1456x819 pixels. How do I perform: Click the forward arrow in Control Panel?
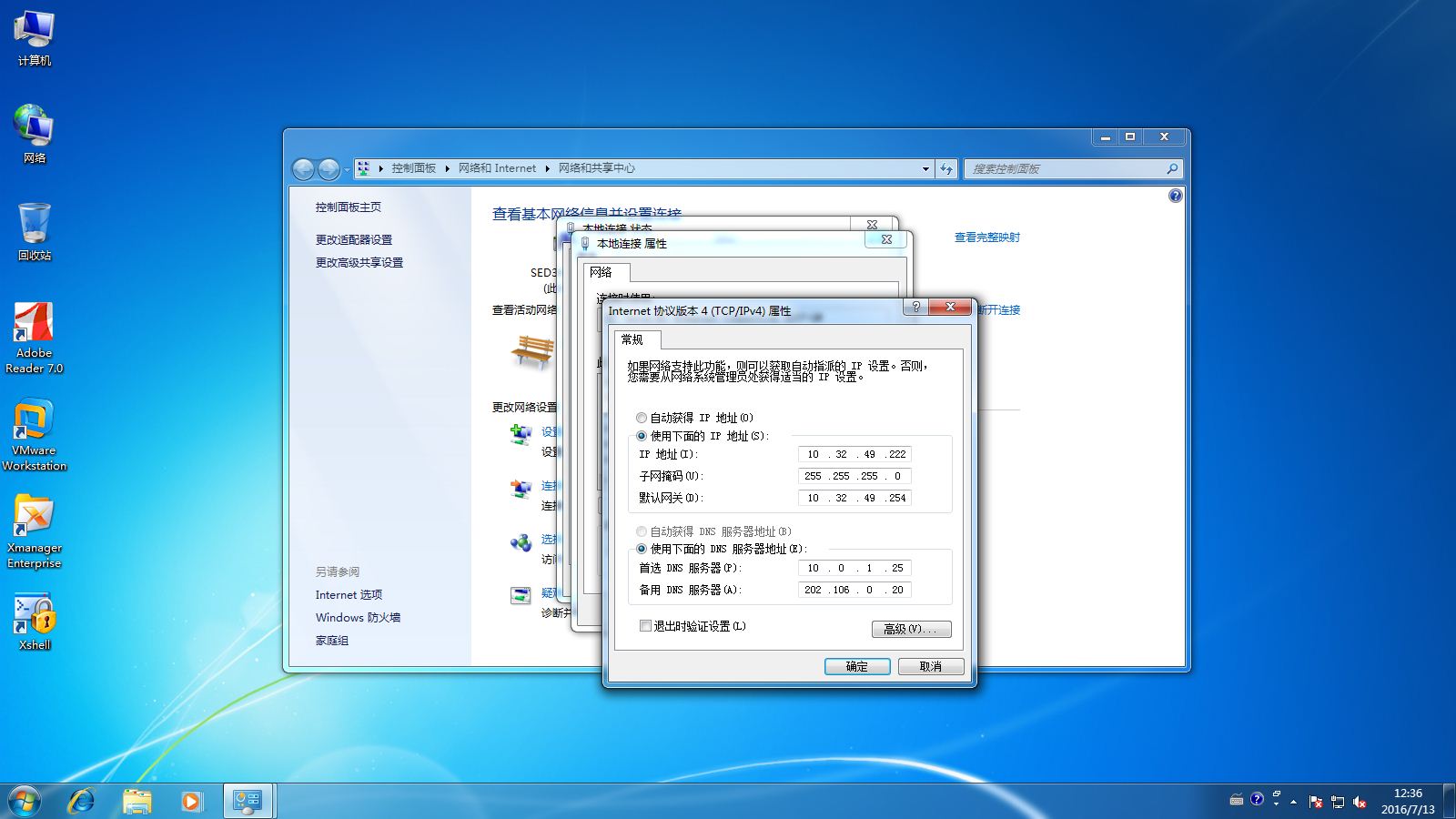pyautogui.click(x=329, y=168)
